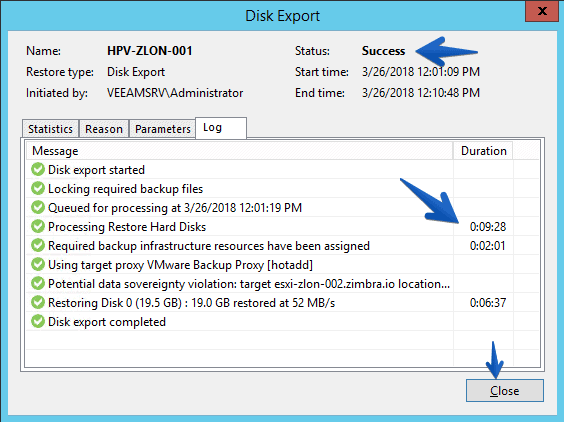Click the green icon next to Using target proxy
Screen dimensions: 564x422
click(38, 264)
